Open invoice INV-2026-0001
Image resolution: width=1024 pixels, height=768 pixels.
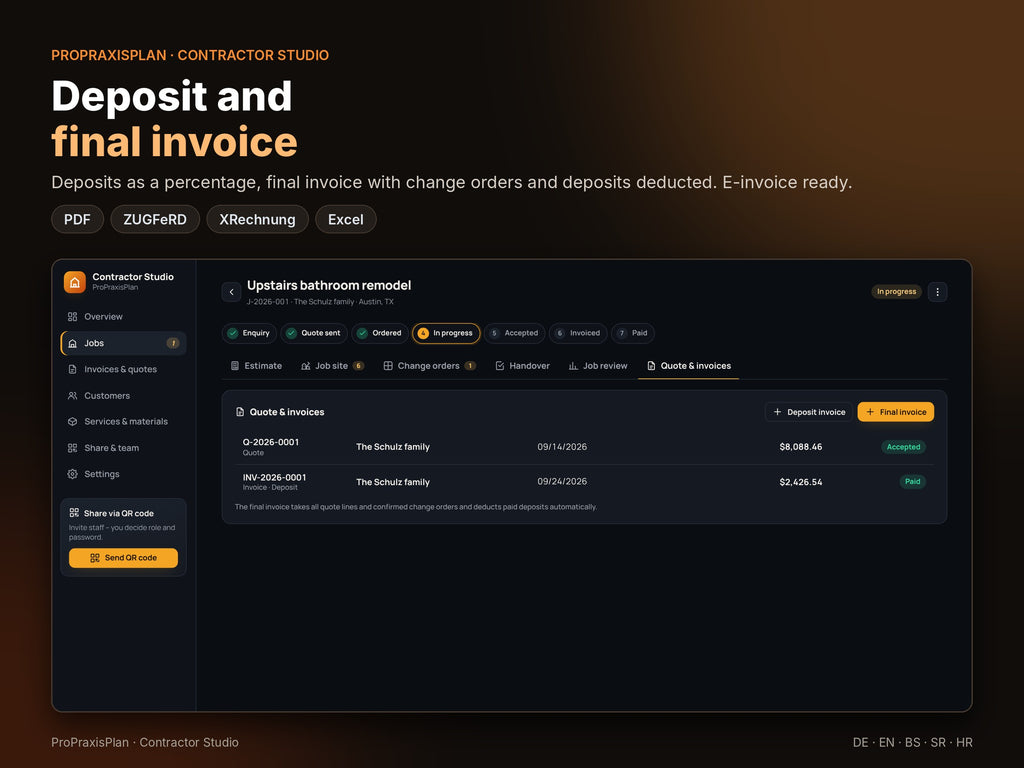584,482
